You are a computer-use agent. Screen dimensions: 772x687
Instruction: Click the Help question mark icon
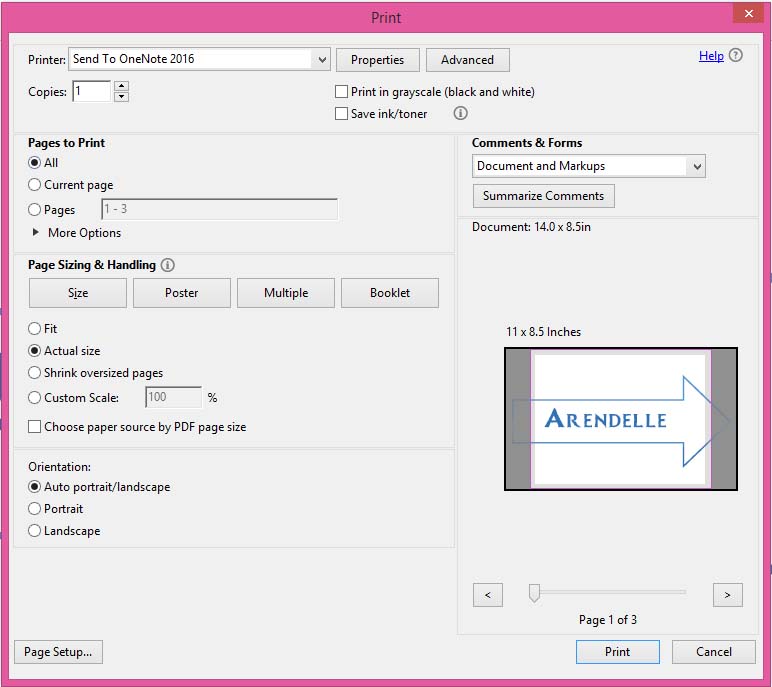tap(736, 56)
